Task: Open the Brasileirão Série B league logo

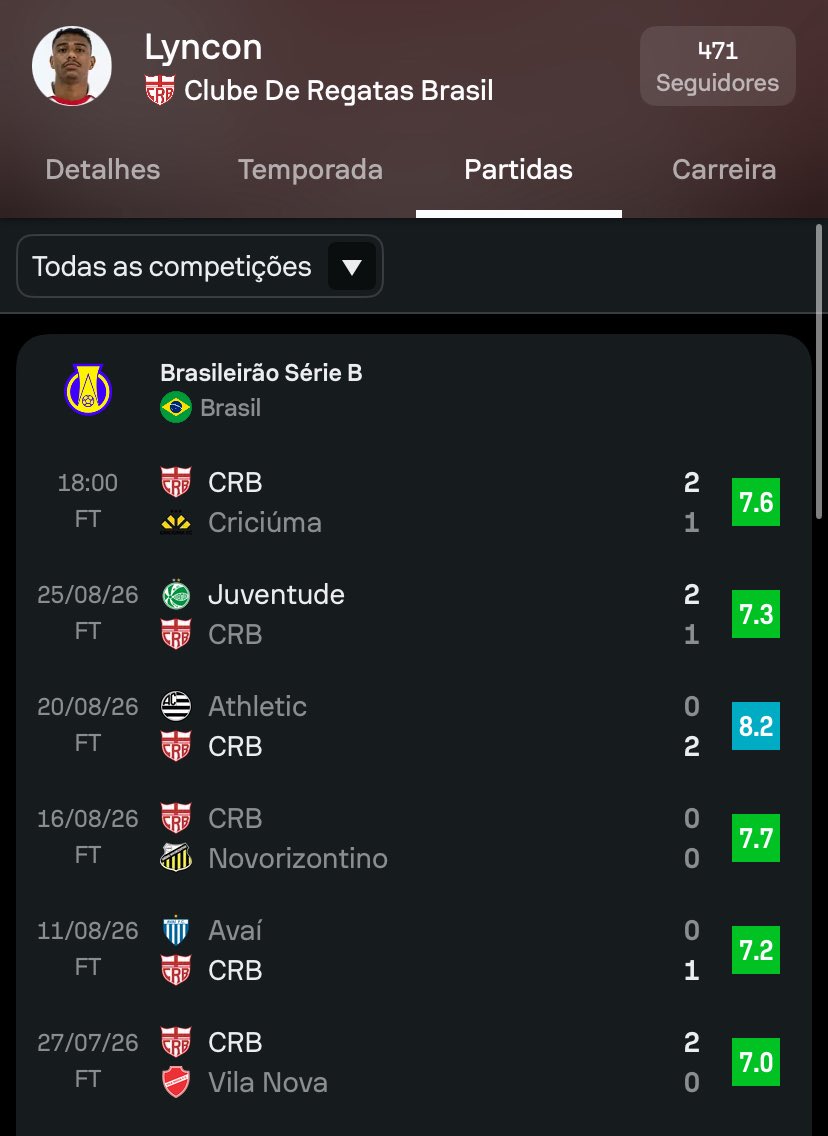Action: [88, 390]
